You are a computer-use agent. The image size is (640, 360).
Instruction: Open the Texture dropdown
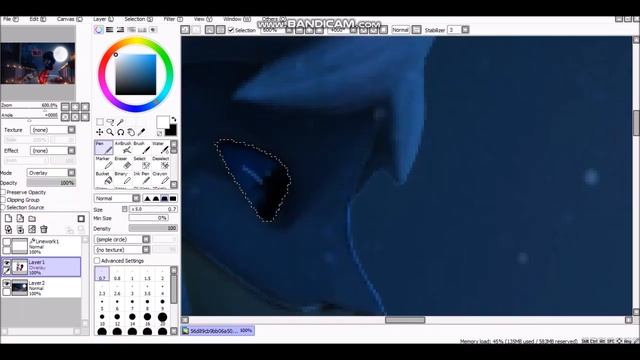[x=53, y=130]
